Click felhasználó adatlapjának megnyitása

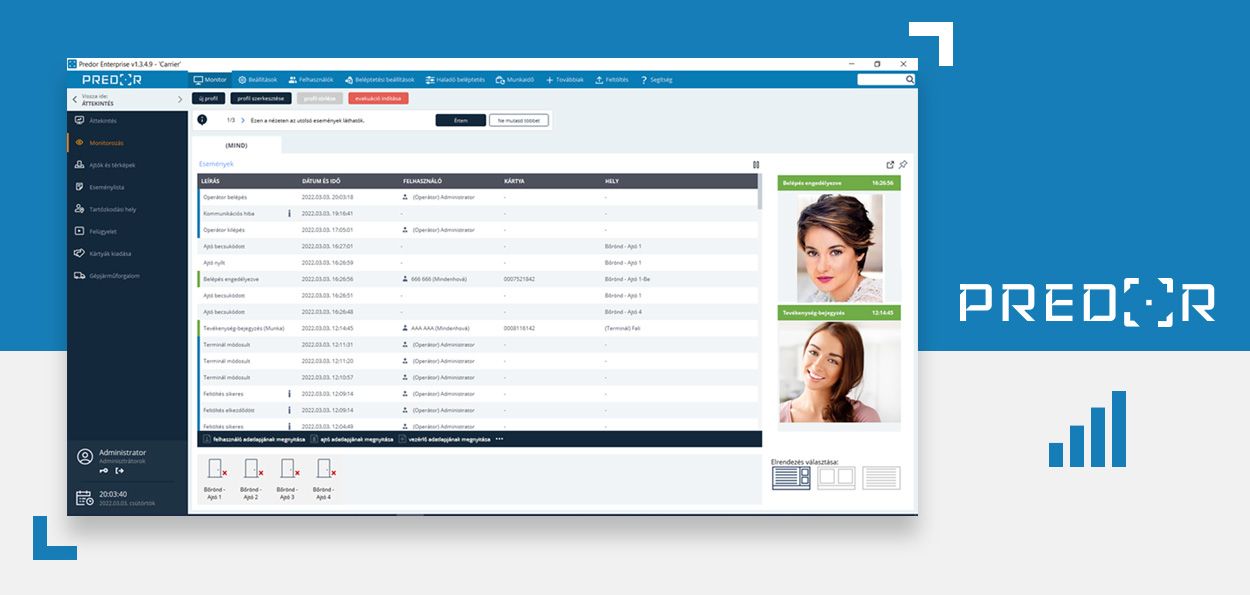point(254,439)
